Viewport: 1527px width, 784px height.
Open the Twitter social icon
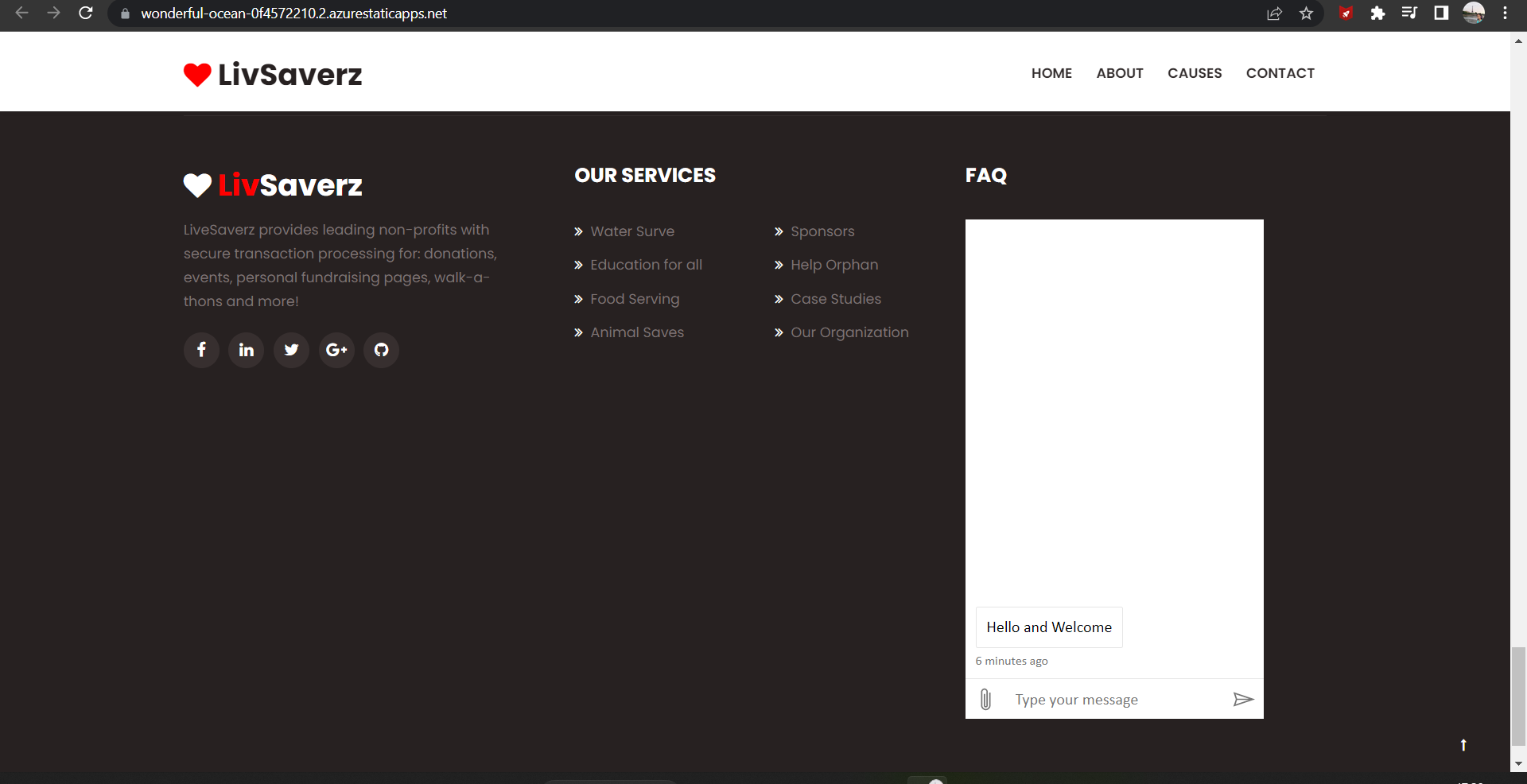click(292, 350)
